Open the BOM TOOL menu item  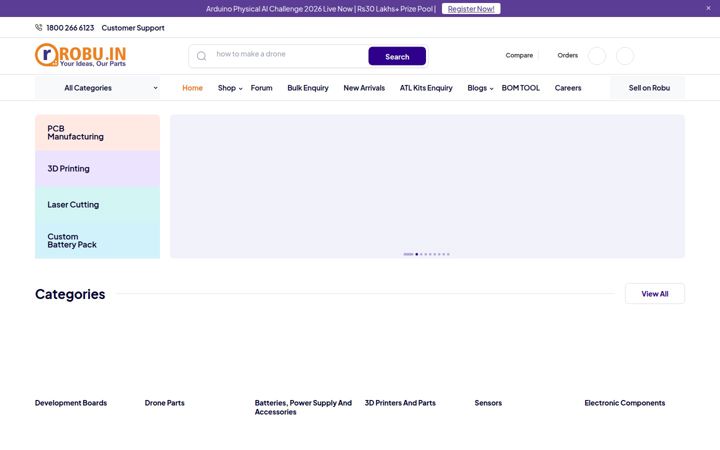tap(521, 88)
